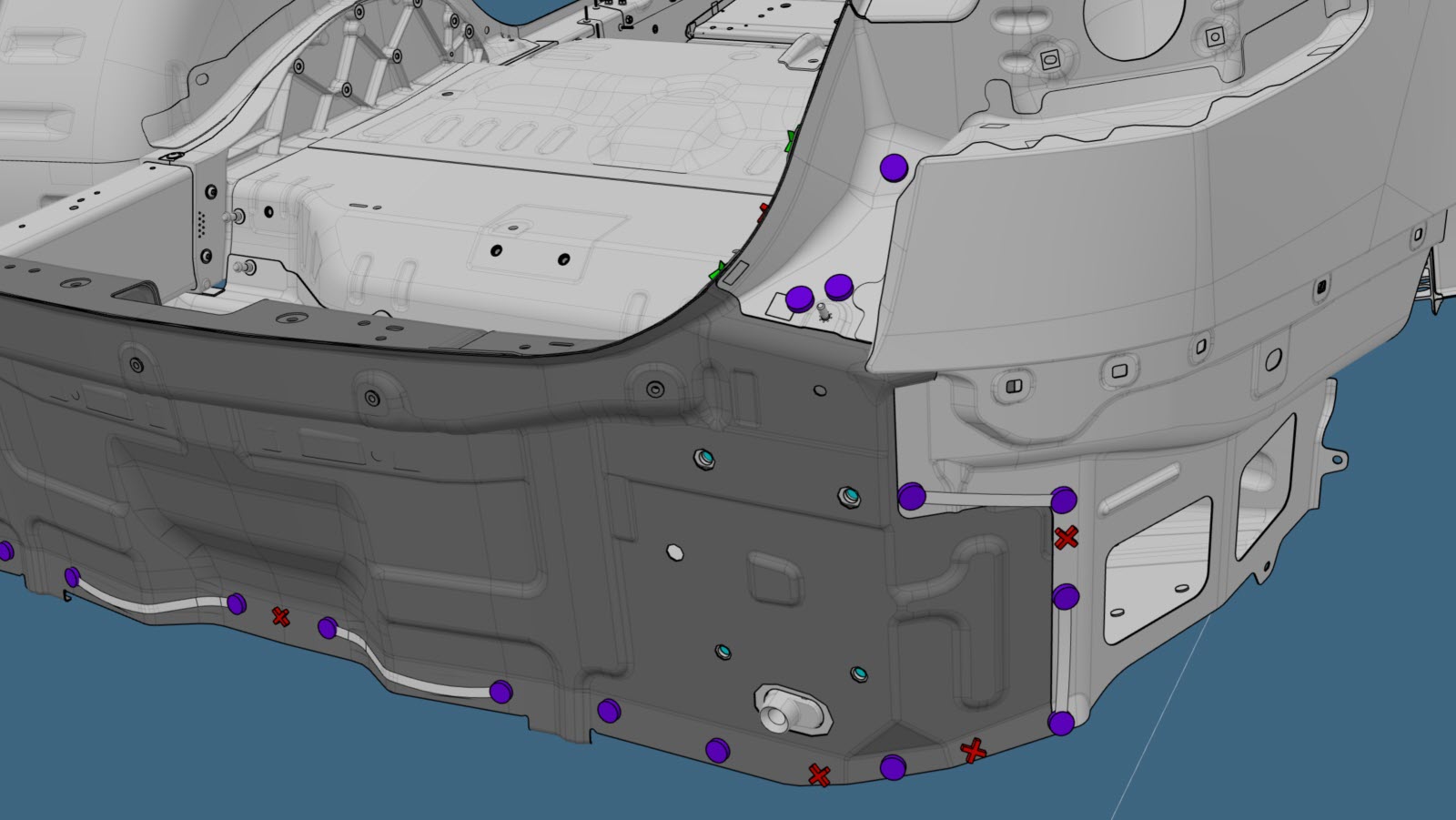Click the lower green marker on curved edge
The width and height of the screenshot is (1456, 820).
(721, 268)
